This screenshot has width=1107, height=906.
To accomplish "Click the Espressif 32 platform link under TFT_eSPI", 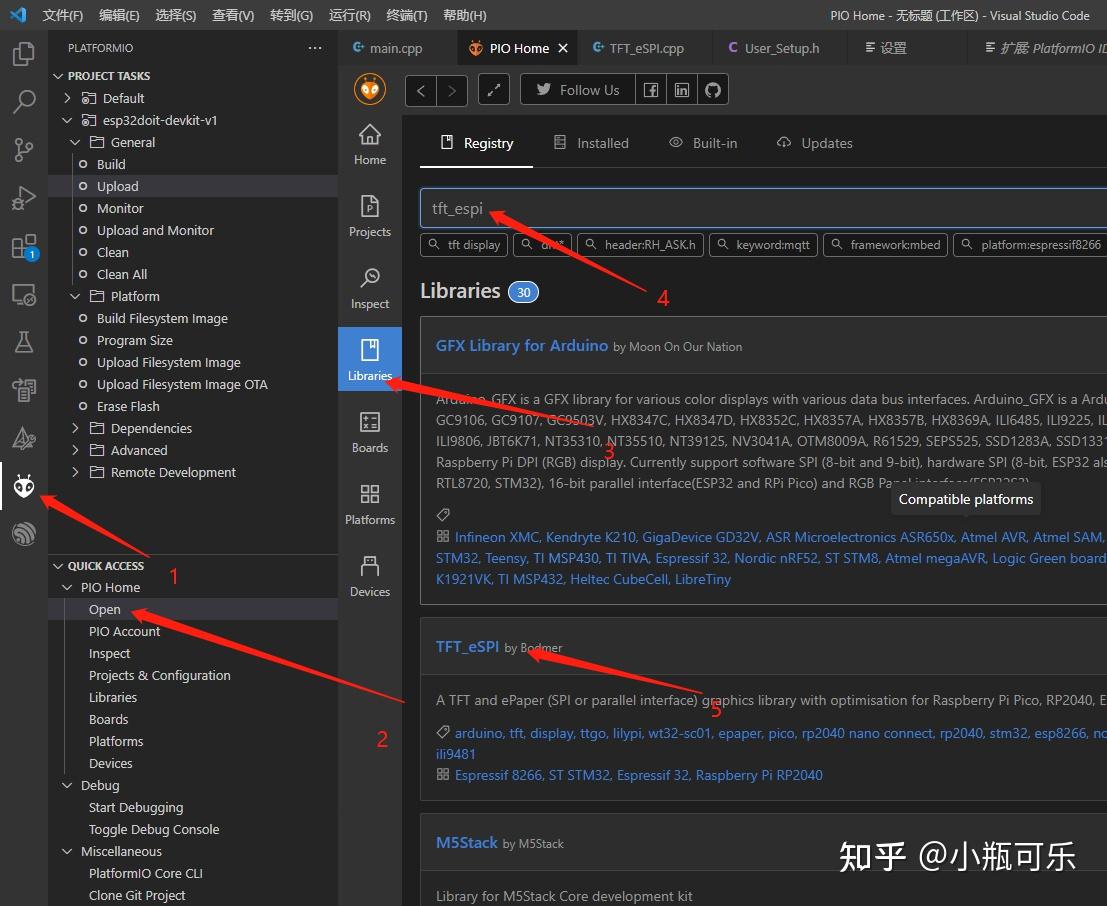I will pyautogui.click(x=653, y=775).
